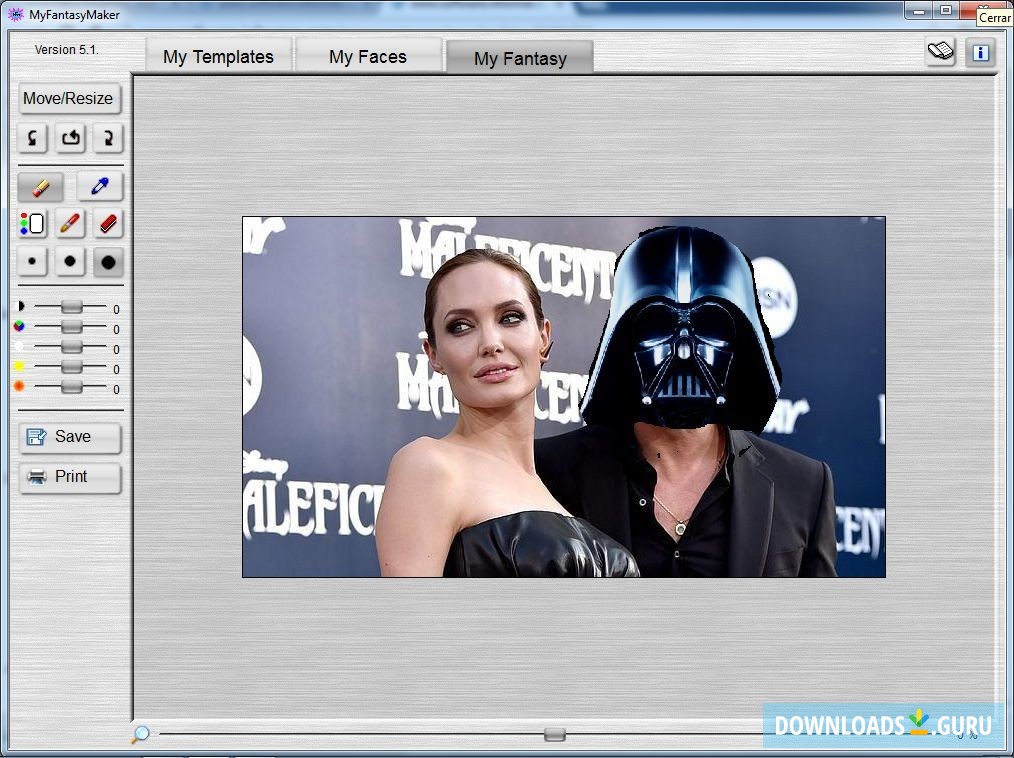Adjust the orange tone slider
1014x758 pixels.
coord(71,387)
